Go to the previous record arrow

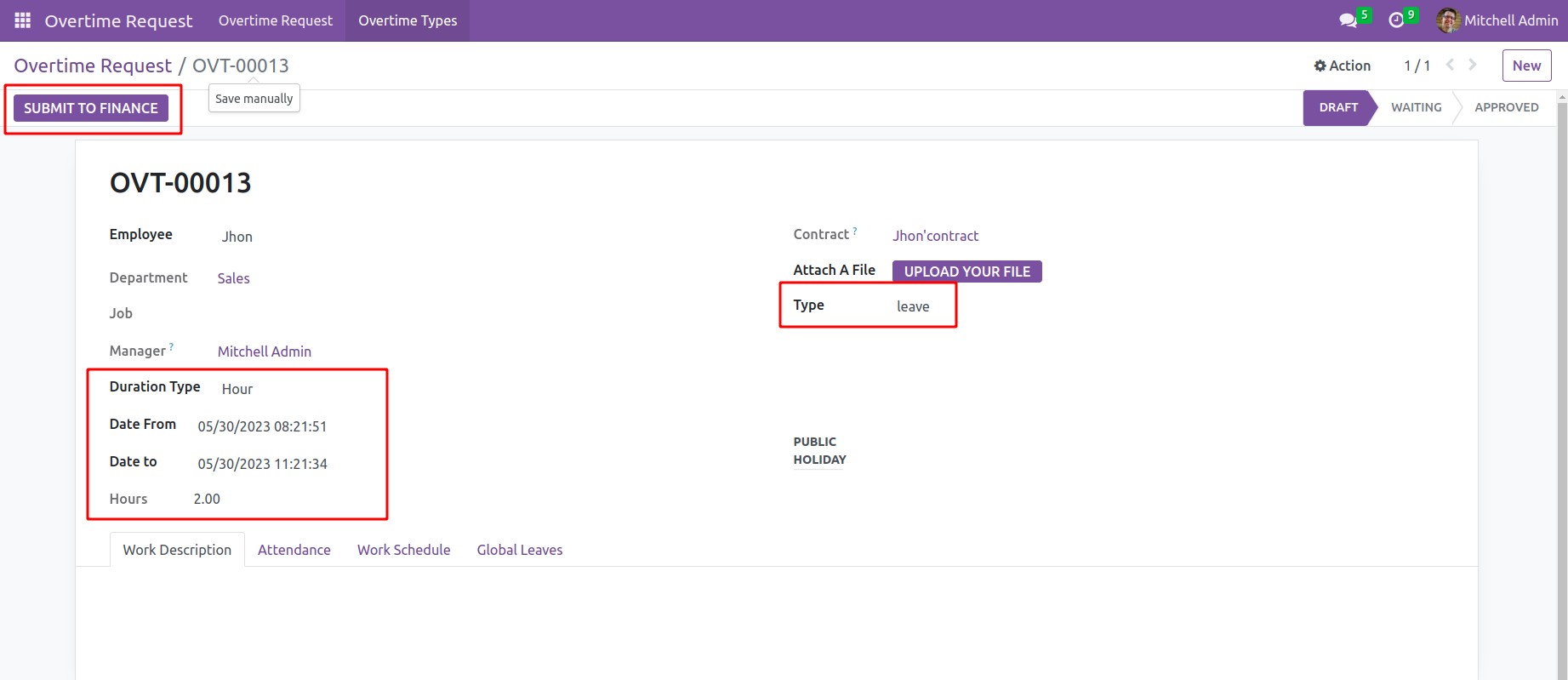pos(1451,65)
